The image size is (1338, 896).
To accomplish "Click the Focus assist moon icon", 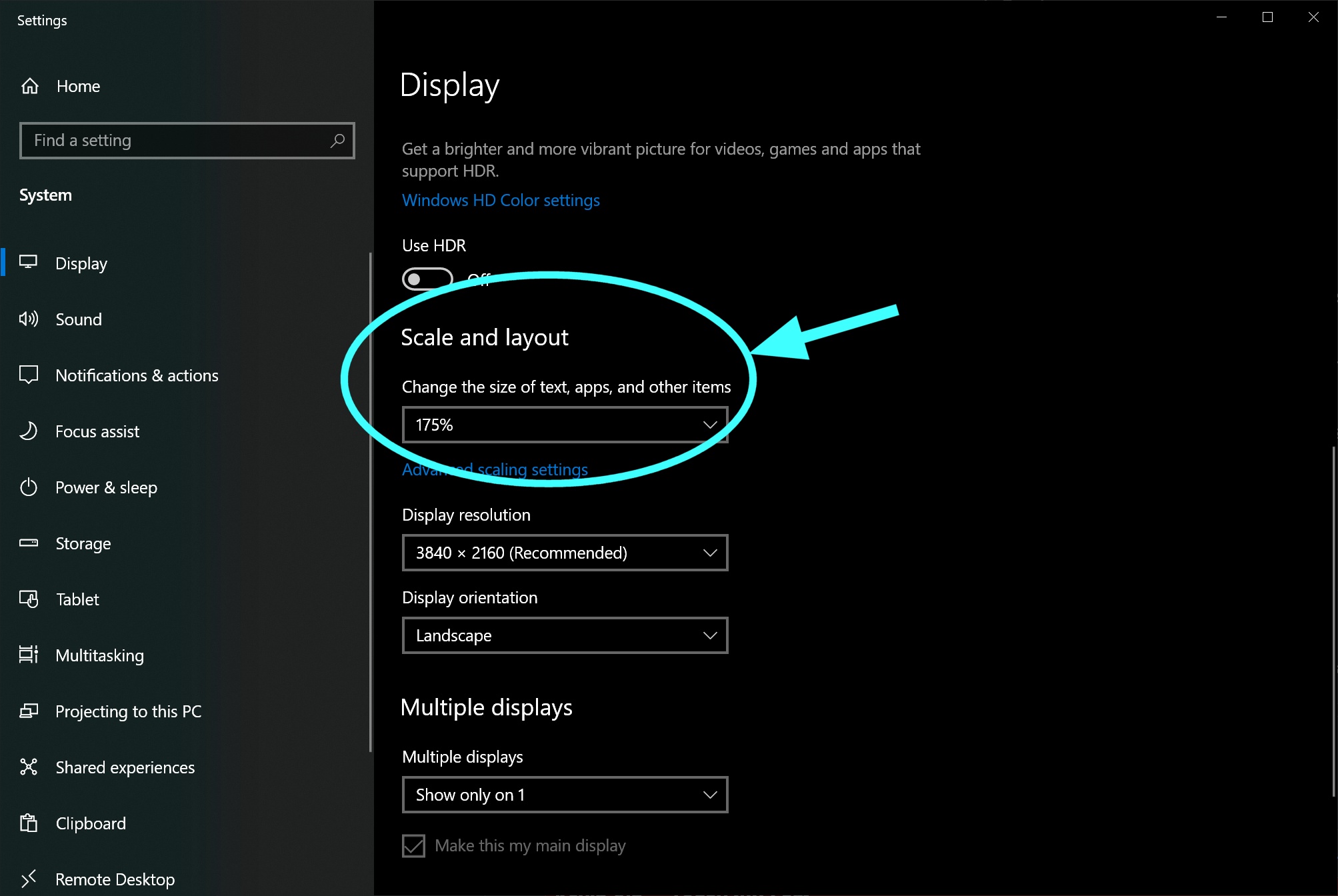I will (29, 431).
